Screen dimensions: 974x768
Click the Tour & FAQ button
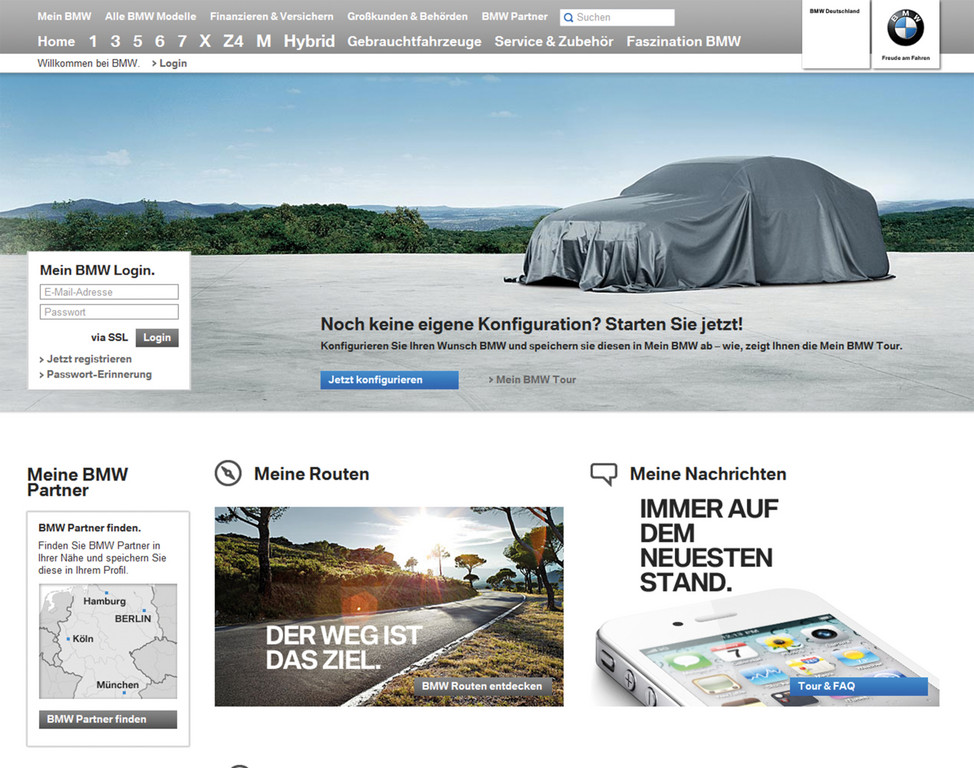click(859, 687)
